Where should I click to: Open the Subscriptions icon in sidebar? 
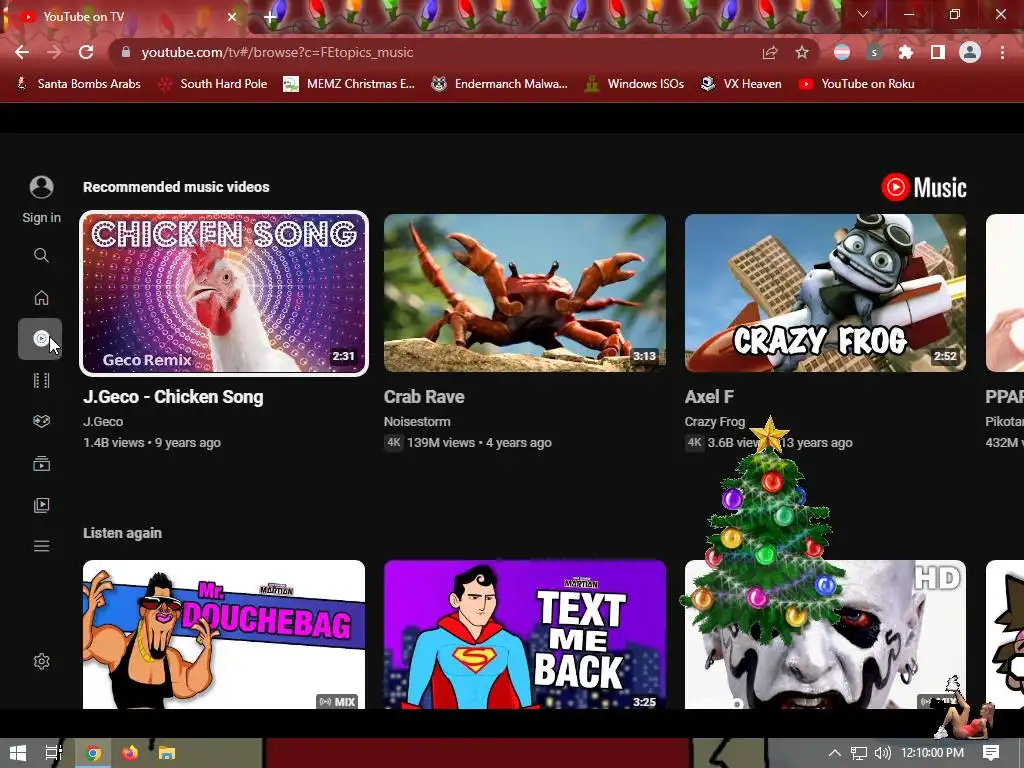[41, 464]
